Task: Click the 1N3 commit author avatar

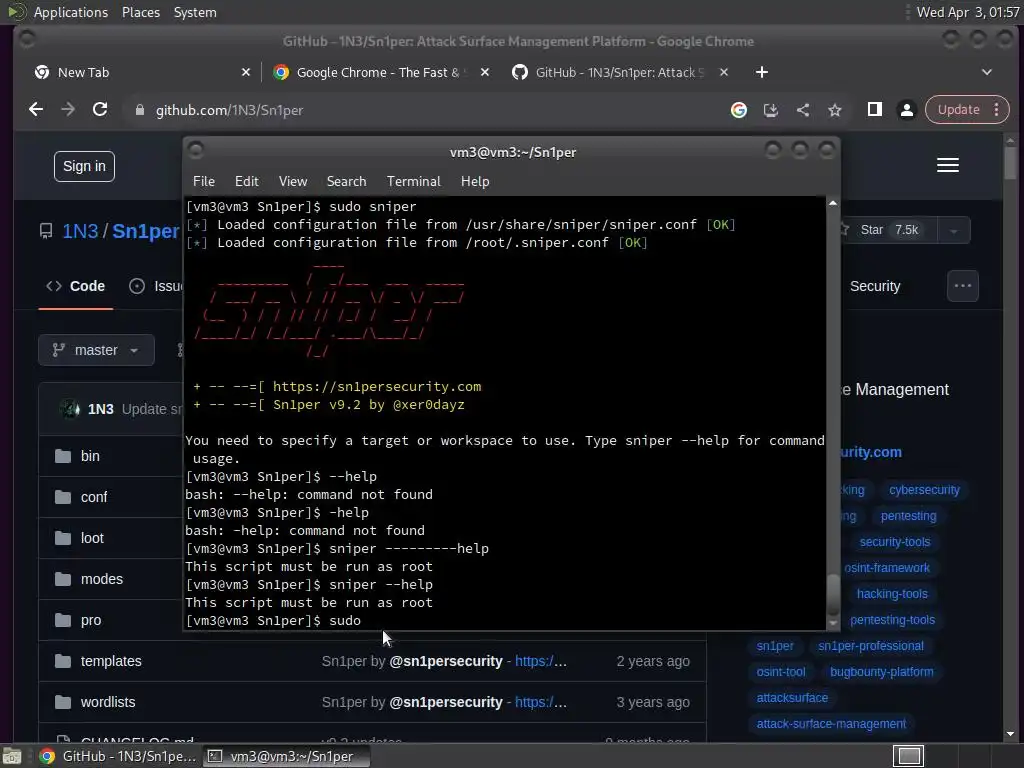Action: (x=70, y=409)
